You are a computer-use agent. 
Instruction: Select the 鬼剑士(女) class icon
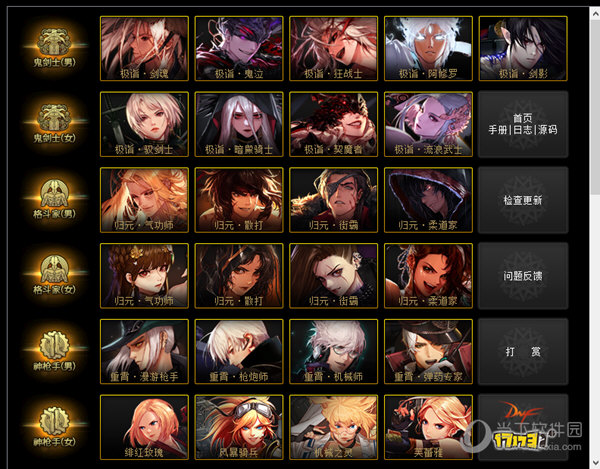54,124
